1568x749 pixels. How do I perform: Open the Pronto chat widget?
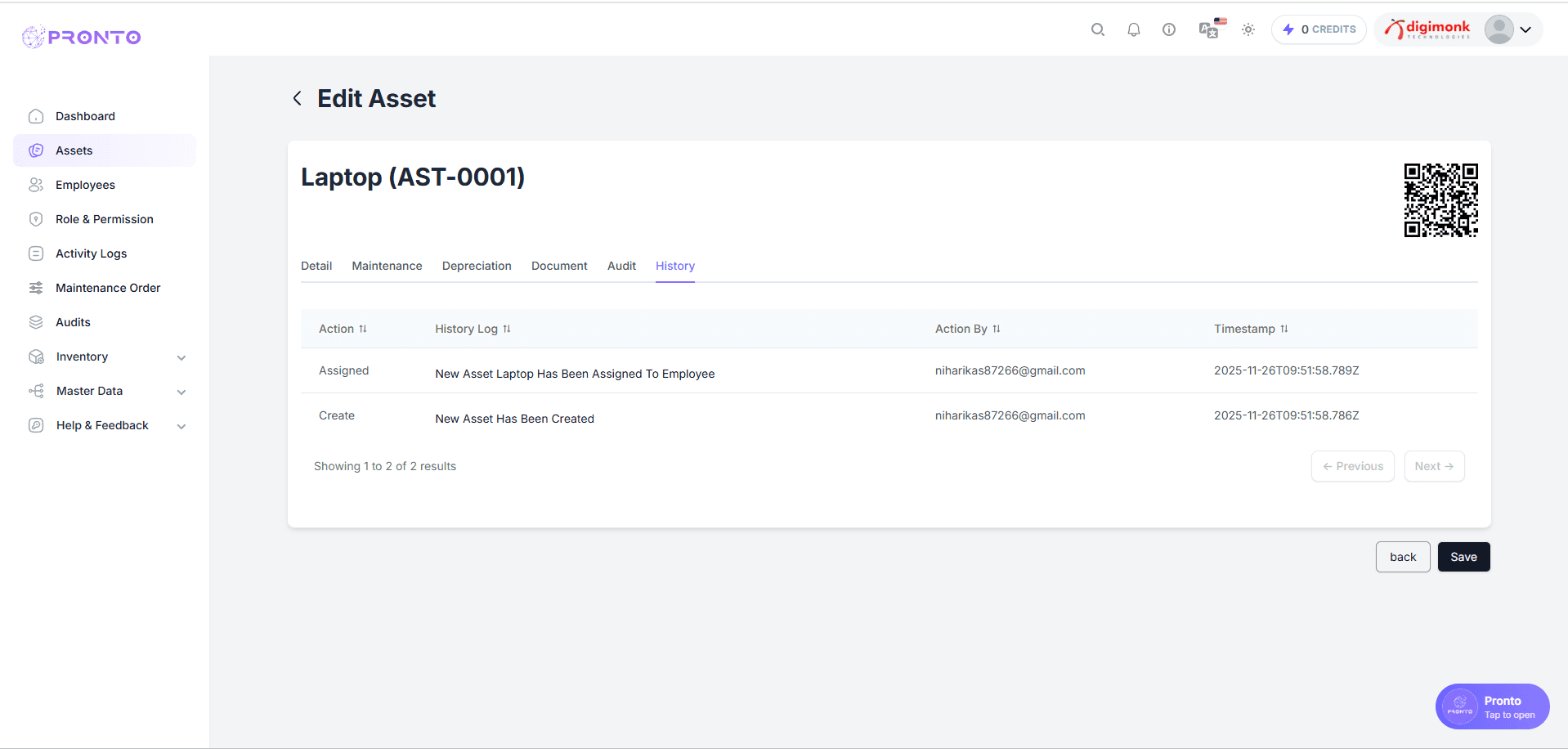tap(1492, 706)
